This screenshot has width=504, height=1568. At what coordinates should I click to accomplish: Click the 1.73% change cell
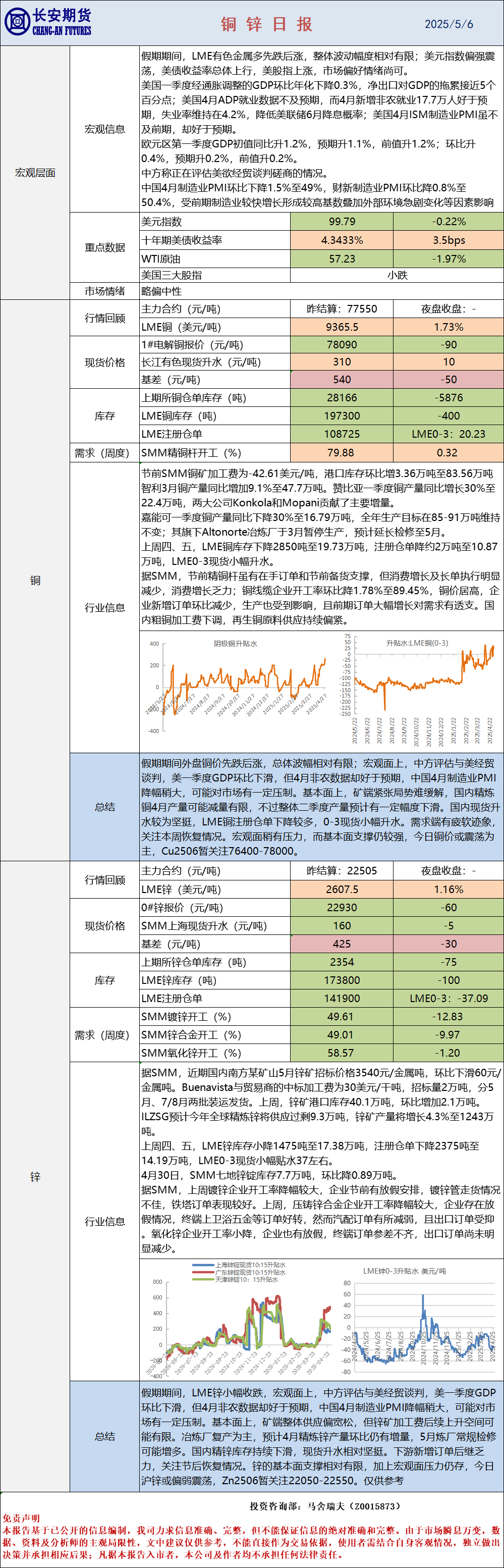(449, 327)
